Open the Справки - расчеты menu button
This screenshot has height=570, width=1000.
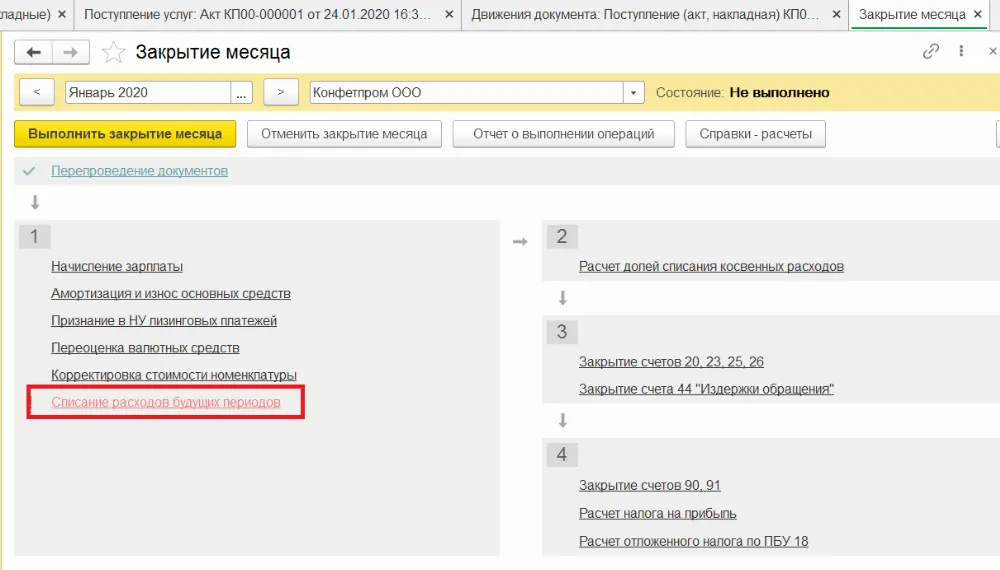(x=755, y=134)
